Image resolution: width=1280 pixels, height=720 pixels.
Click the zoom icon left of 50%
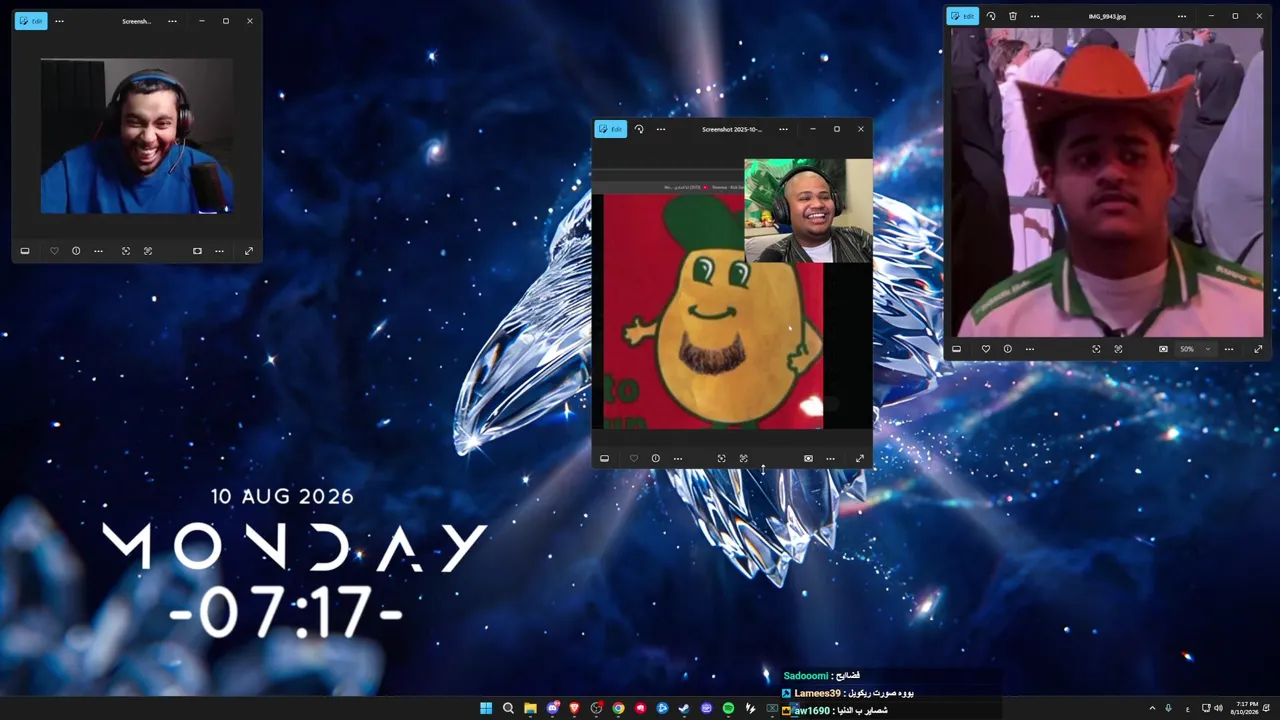[x=1163, y=349]
